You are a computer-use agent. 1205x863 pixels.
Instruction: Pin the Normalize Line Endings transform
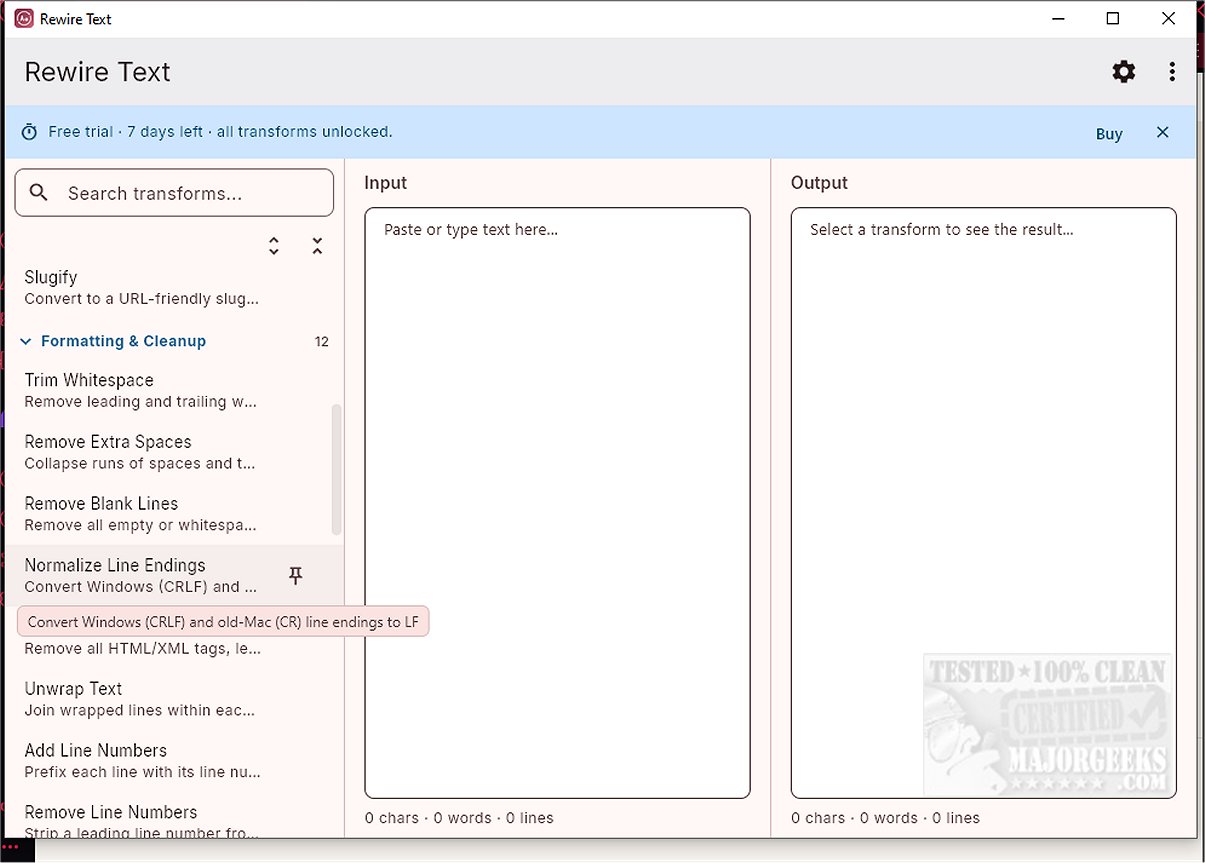295,575
